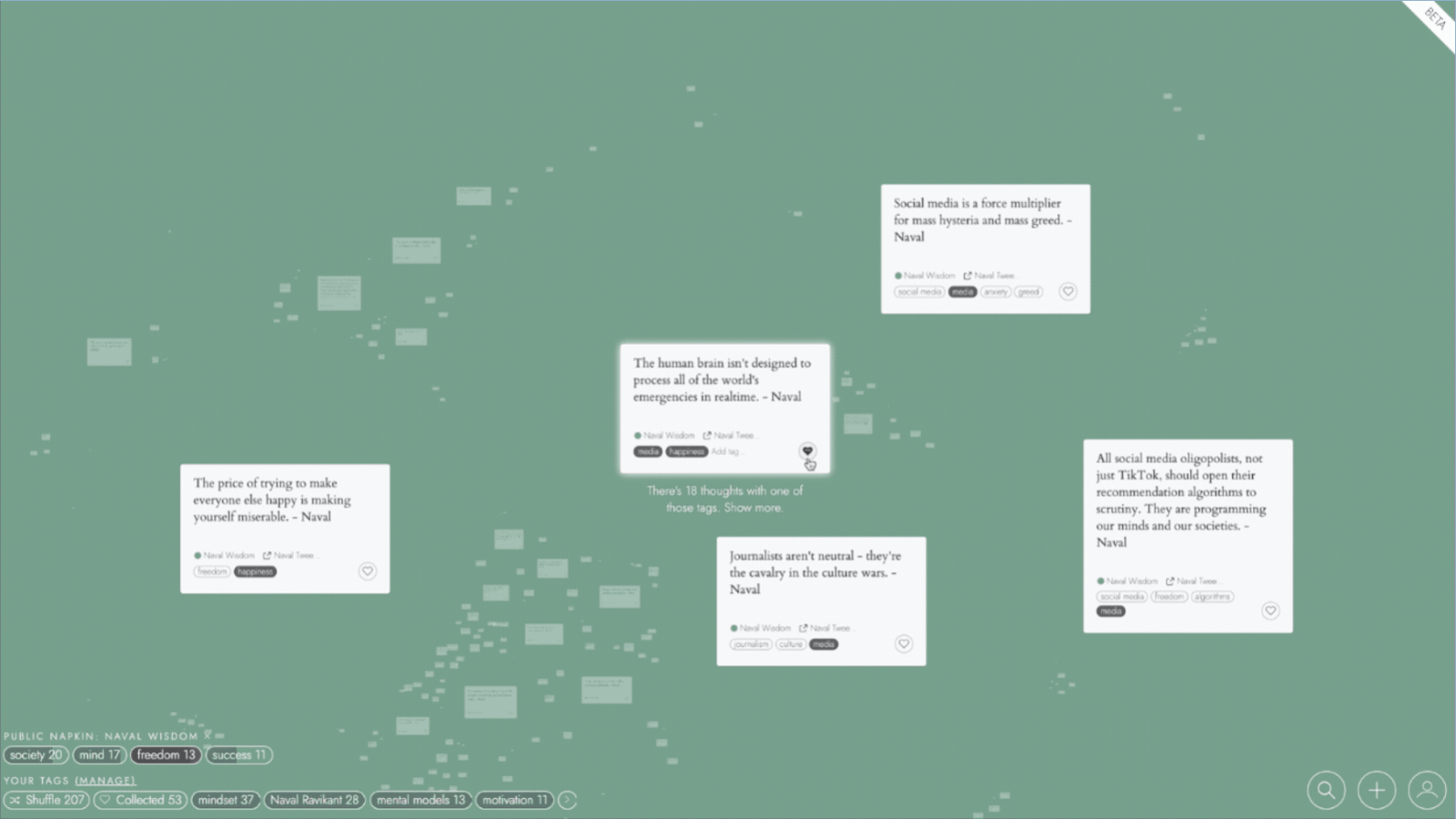Select greed tag on force multiplier card
The height and width of the screenshot is (819, 1456).
coord(1028,292)
